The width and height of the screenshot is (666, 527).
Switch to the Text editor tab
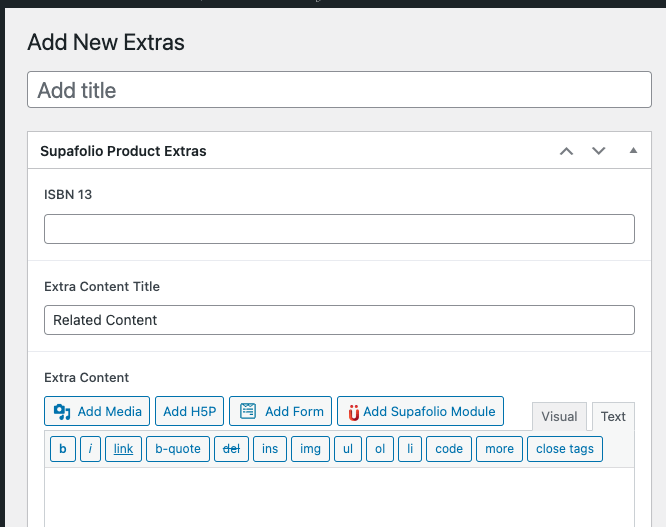pos(613,417)
